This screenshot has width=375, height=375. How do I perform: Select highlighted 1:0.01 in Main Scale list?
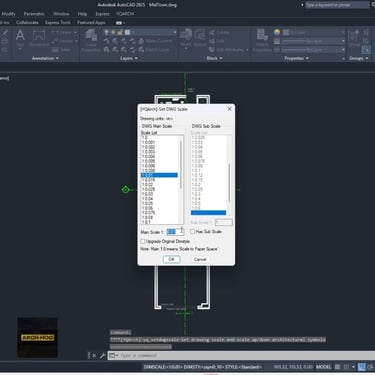point(159,175)
